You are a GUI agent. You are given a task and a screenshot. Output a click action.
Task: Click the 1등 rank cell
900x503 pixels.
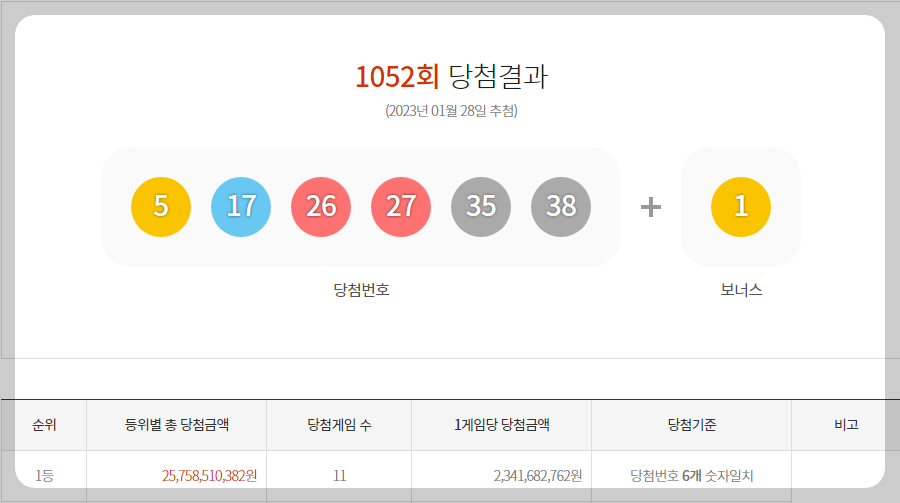pos(44,475)
